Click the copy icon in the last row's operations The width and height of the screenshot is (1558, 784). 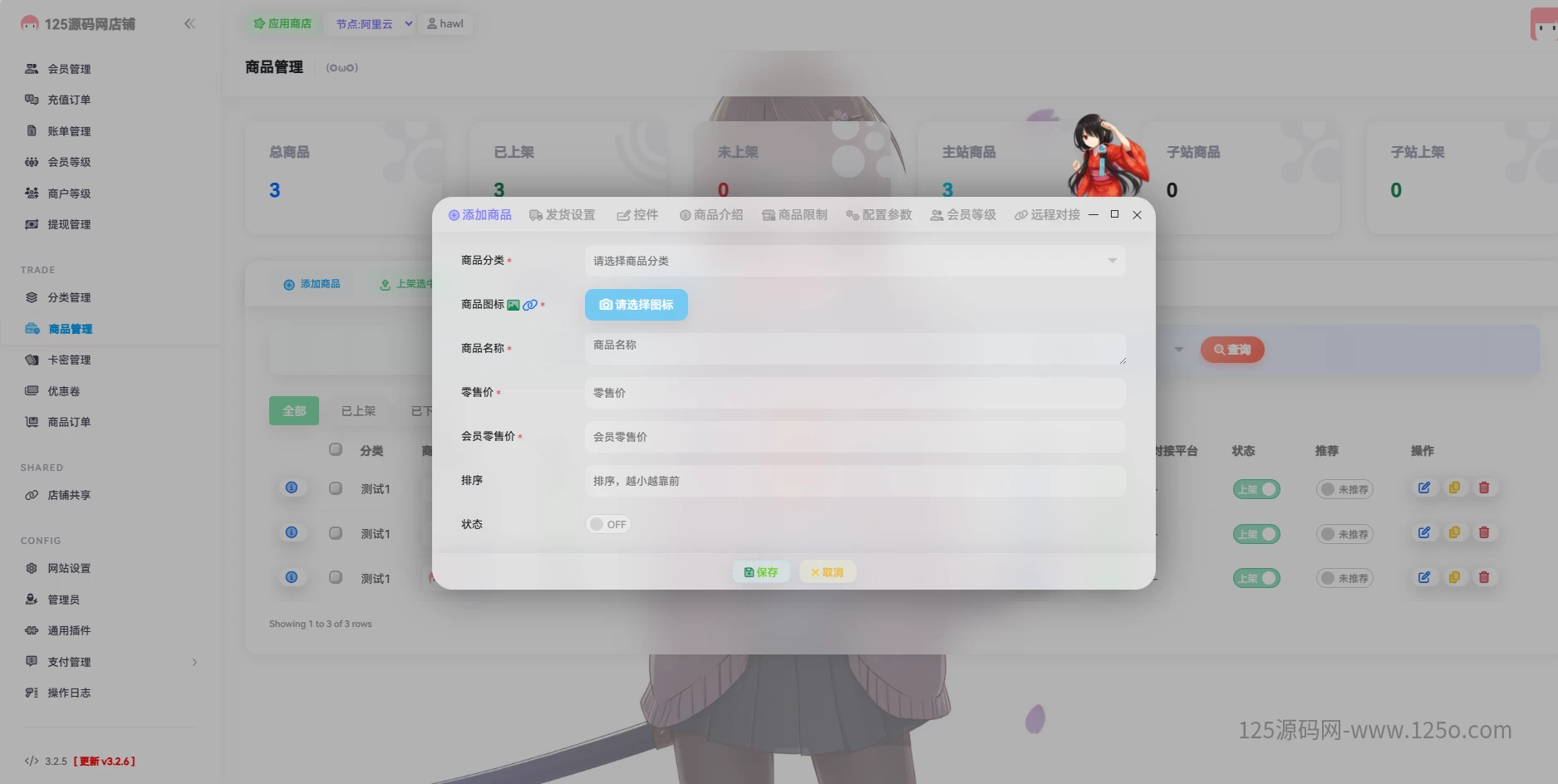click(x=1454, y=577)
